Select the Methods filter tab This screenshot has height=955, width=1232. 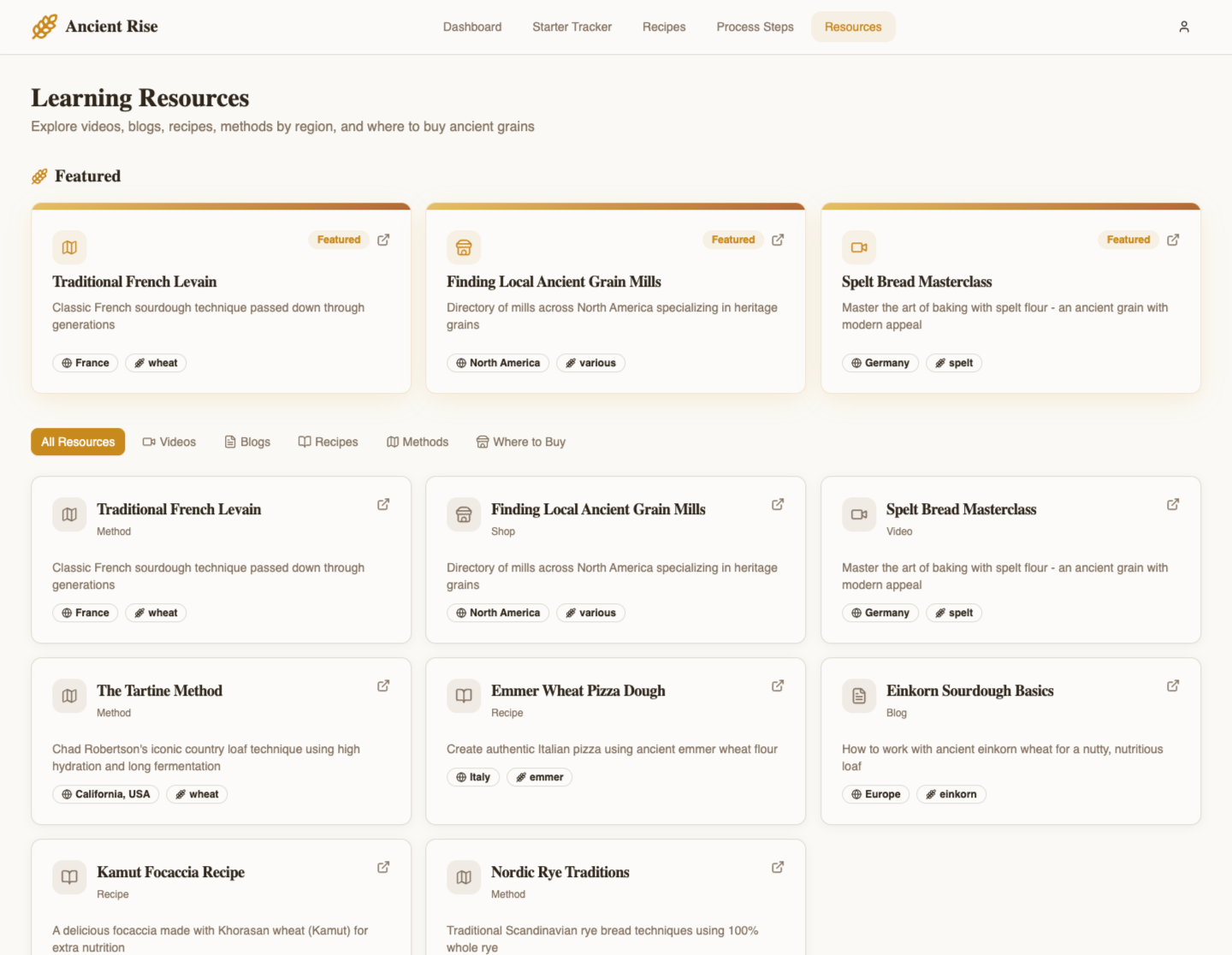point(418,442)
